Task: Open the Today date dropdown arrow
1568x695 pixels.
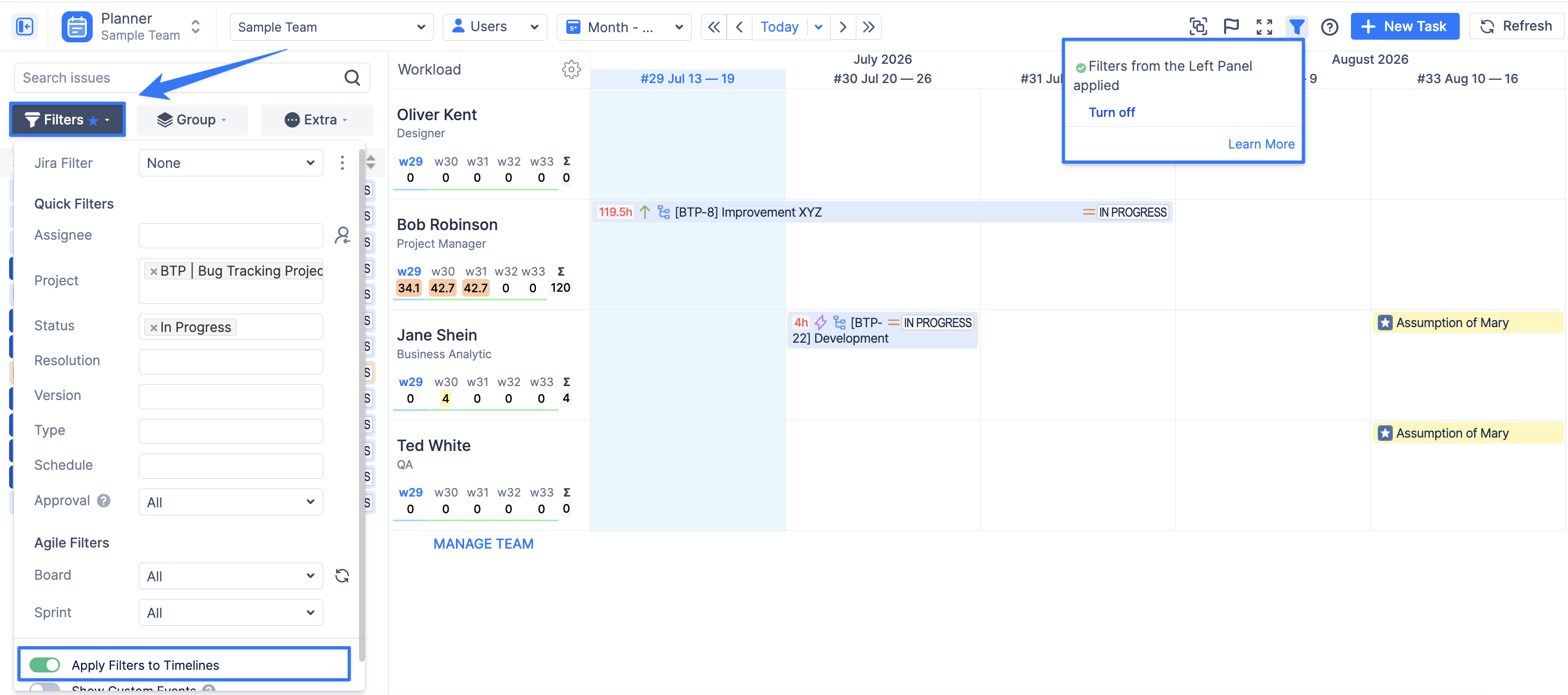Action: (819, 27)
